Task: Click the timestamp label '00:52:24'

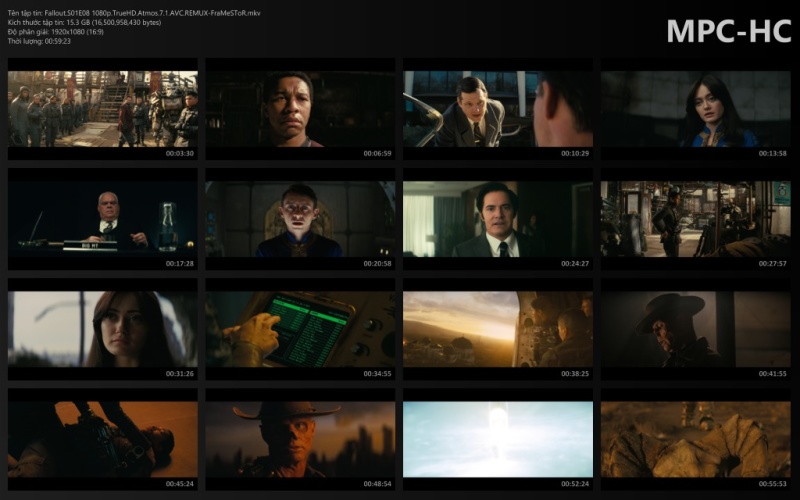Action: (575, 484)
